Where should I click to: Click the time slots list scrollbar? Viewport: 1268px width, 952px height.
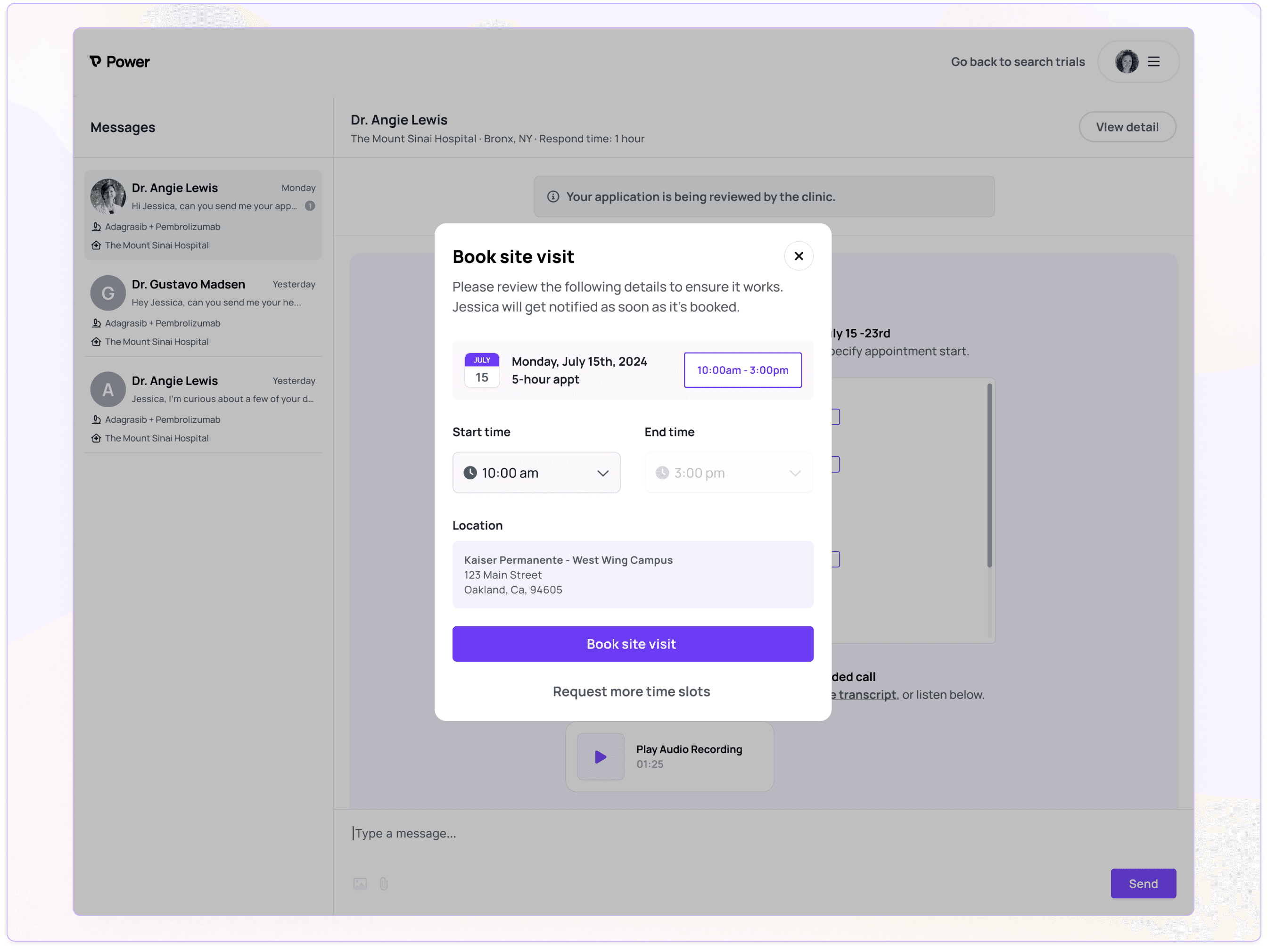point(989,476)
